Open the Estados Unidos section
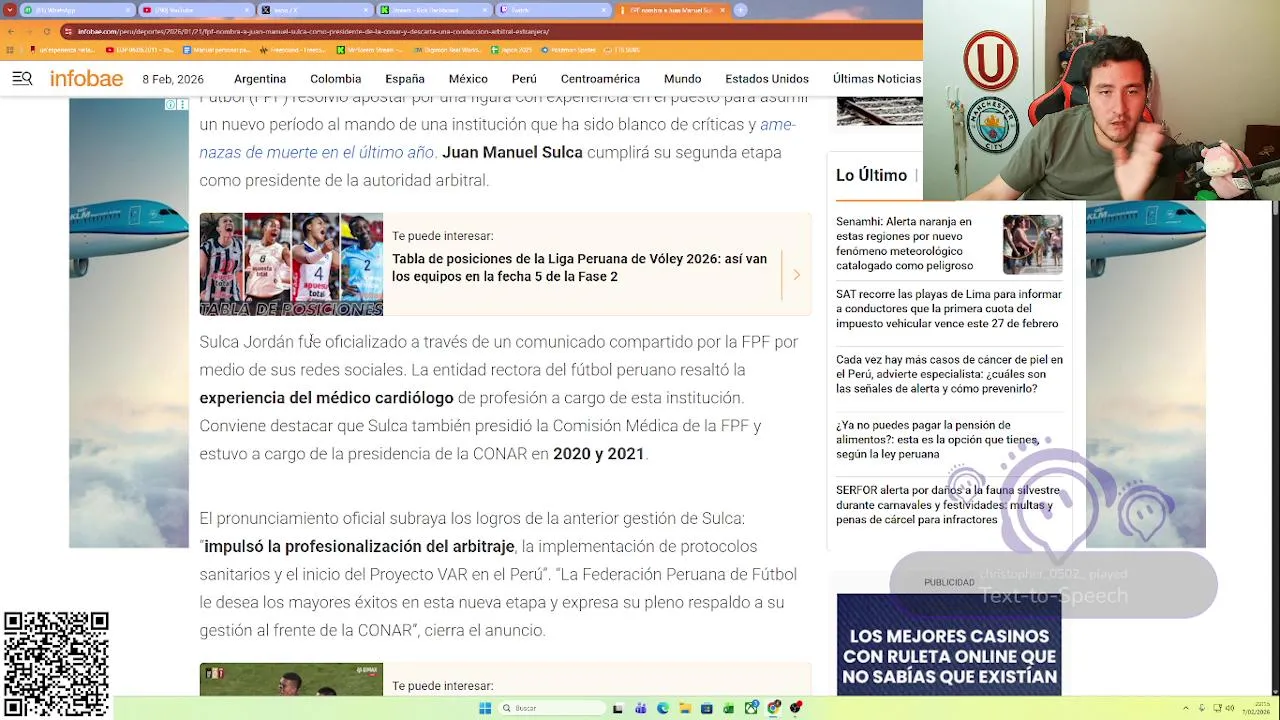This screenshot has height=720, width=1280. pos(767,79)
